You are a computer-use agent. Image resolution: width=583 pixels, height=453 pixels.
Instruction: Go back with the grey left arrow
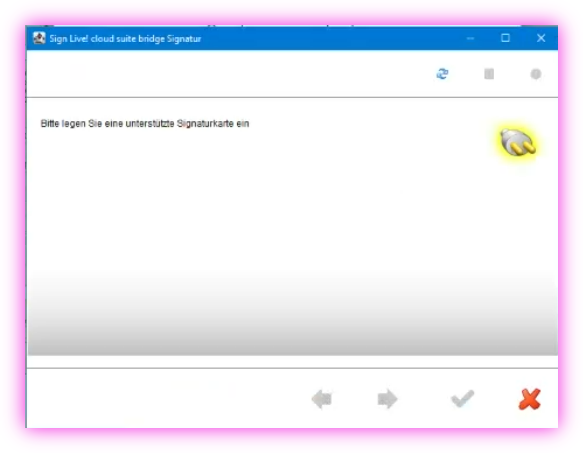[x=322, y=399]
